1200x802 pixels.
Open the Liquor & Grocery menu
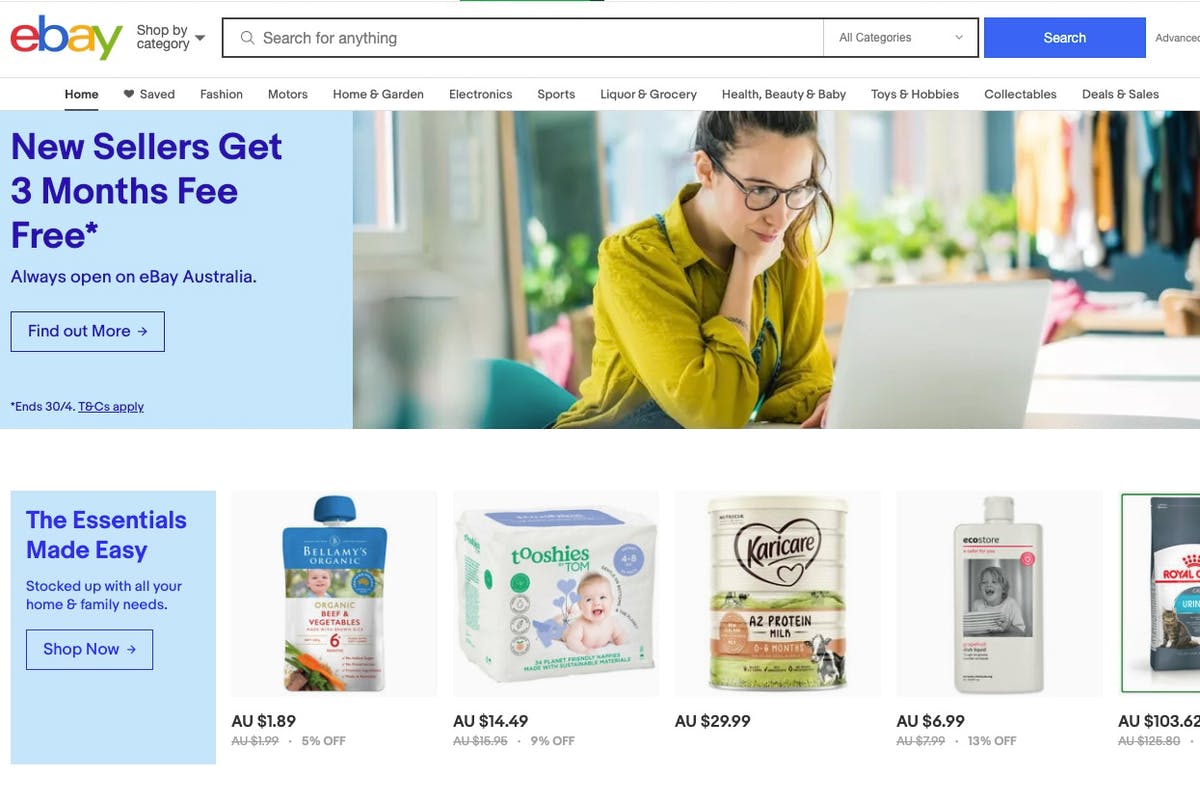coord(648,94)
